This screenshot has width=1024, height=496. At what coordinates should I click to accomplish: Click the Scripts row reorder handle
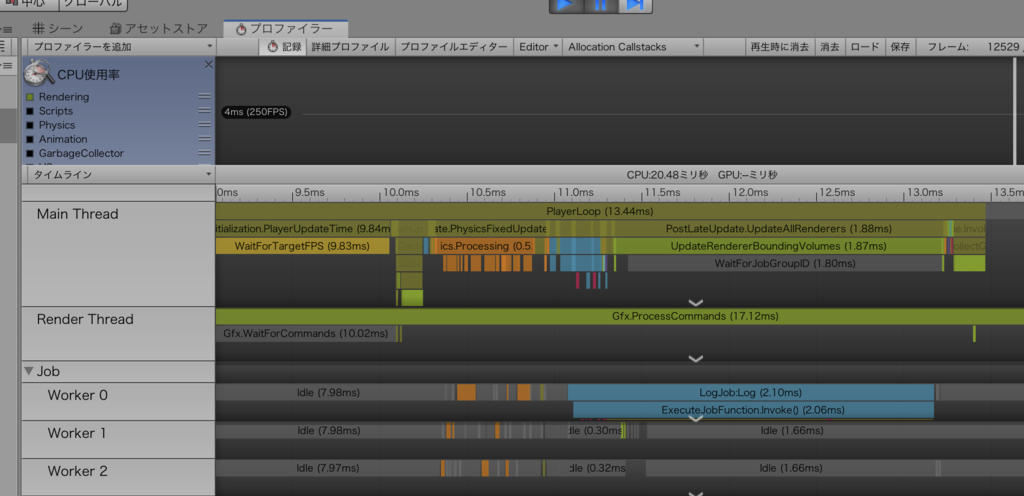204,111
